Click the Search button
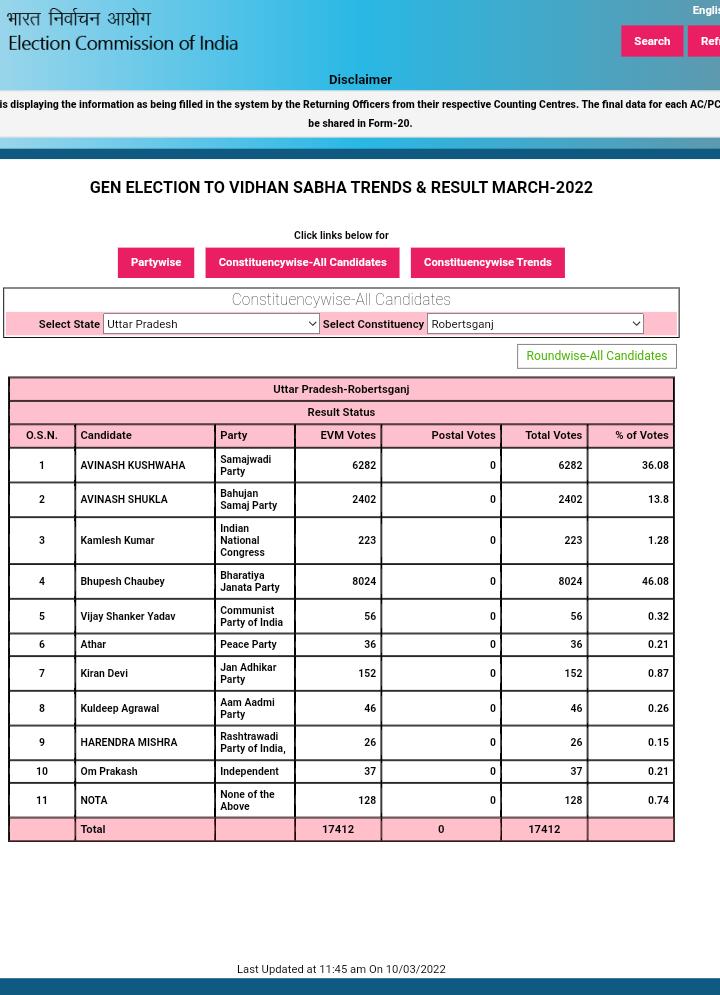Screen dimensions: 720x995 click(651, 41)
